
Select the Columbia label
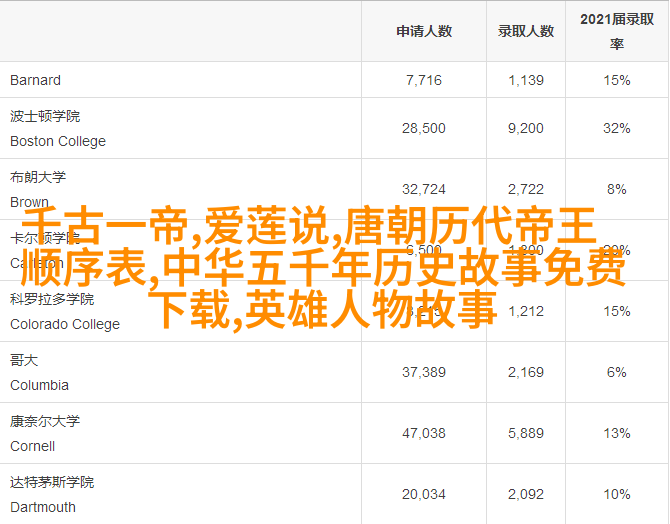coord(39,385)
